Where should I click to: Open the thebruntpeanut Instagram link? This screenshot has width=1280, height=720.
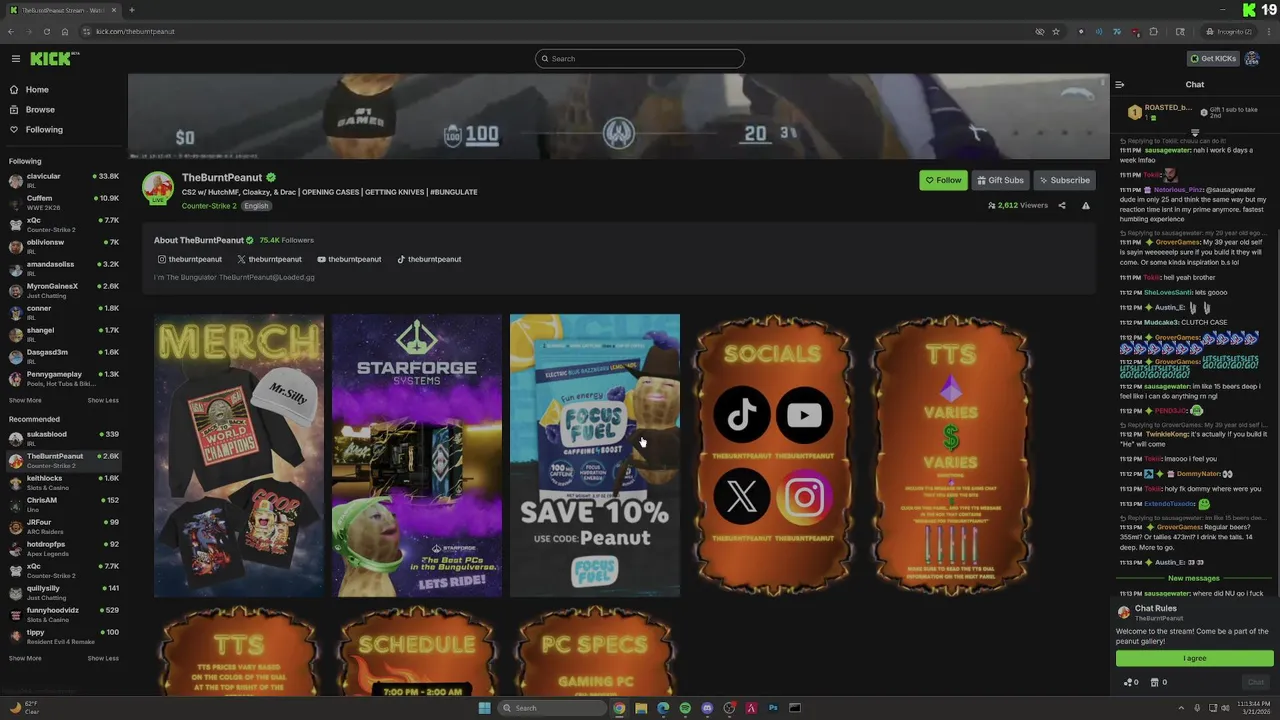click(190, 259)
